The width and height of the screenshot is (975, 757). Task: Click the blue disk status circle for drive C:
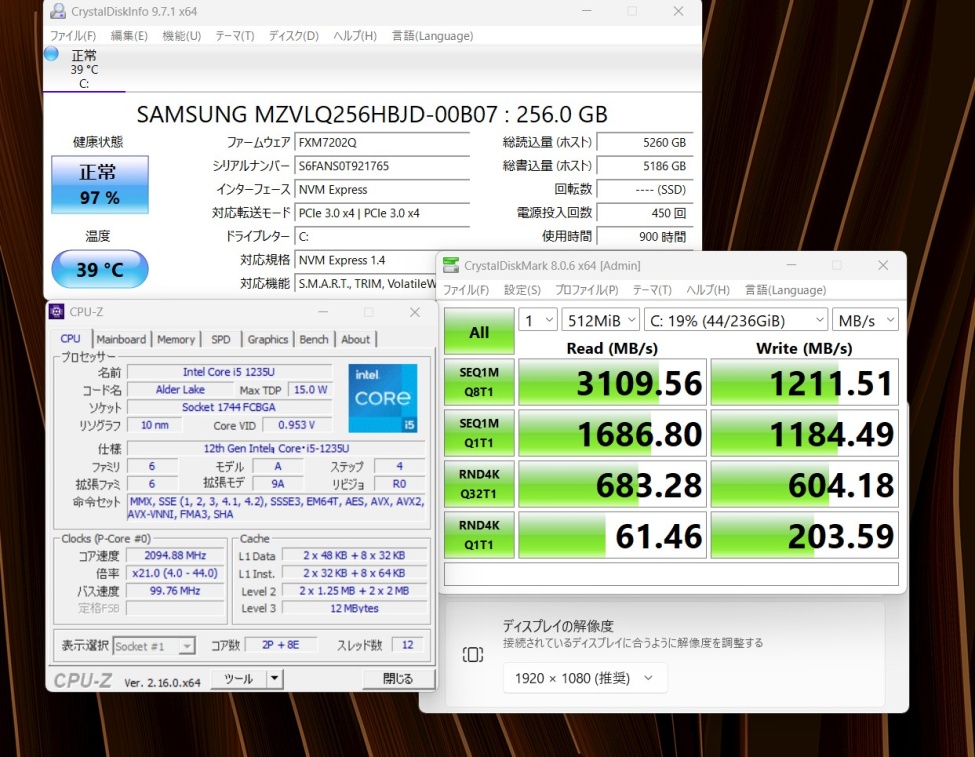(x=52, y=54)
